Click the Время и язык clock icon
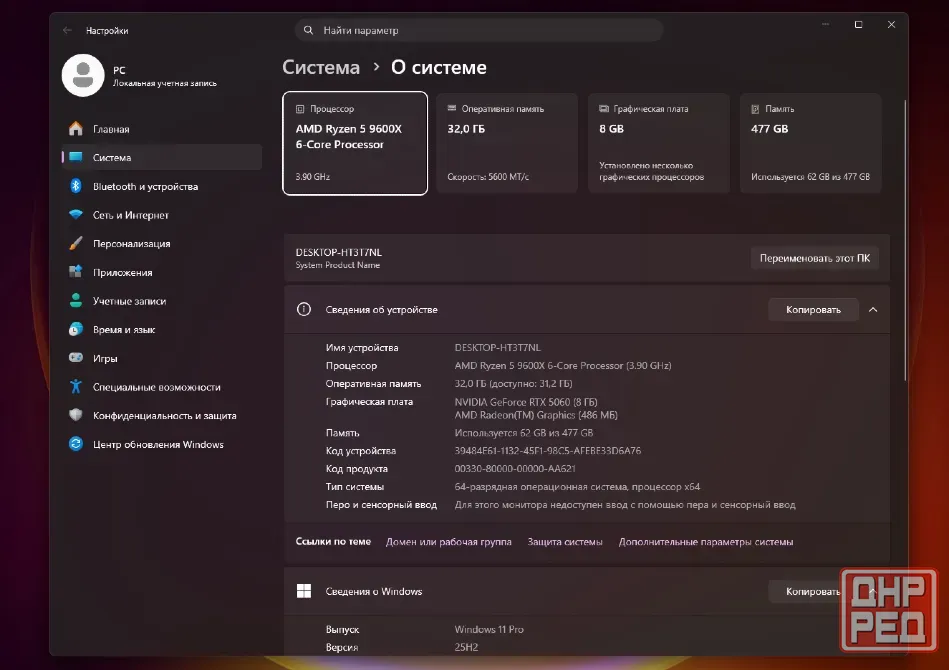 click(x=76, y=329)
